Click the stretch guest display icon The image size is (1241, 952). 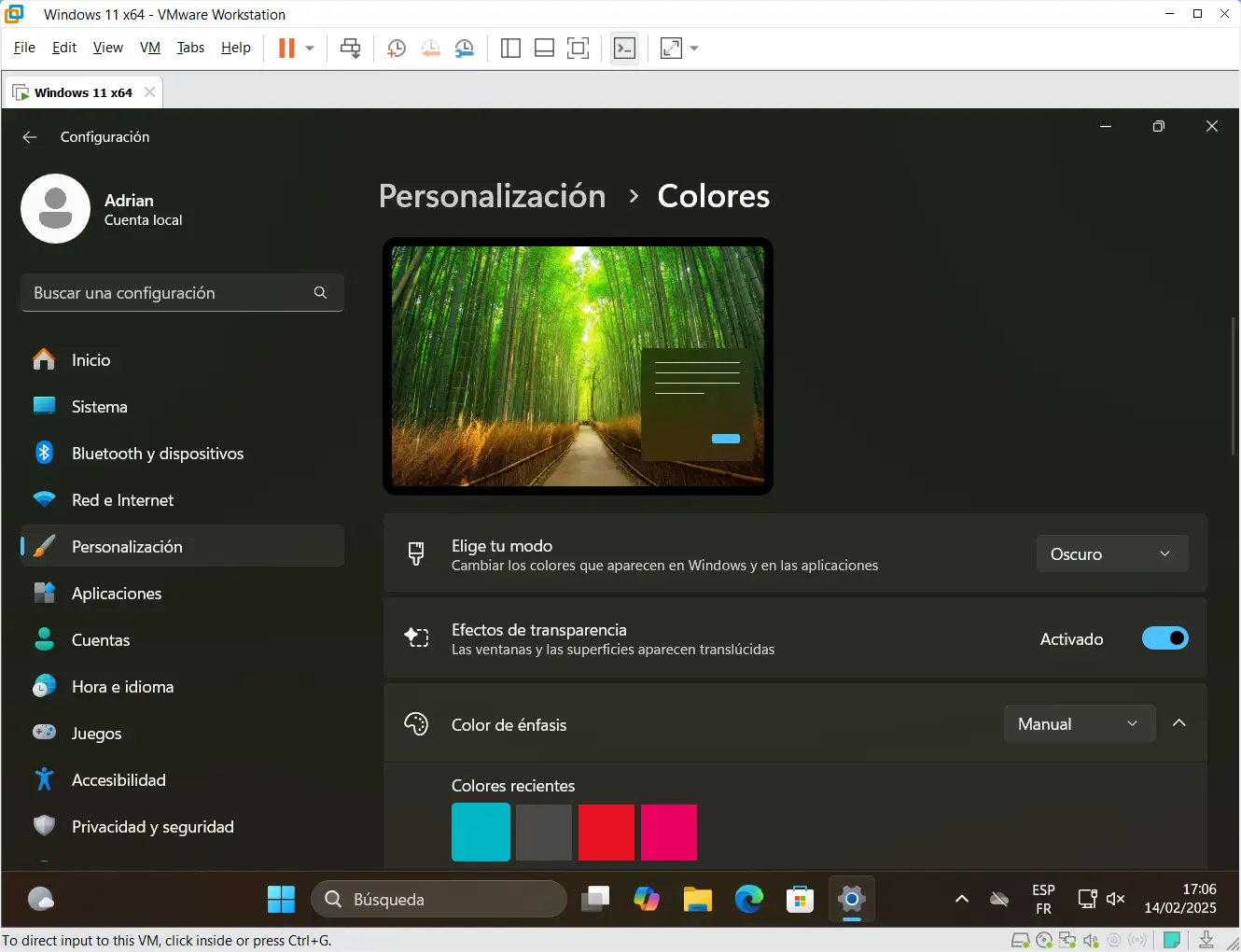[671, 49]
